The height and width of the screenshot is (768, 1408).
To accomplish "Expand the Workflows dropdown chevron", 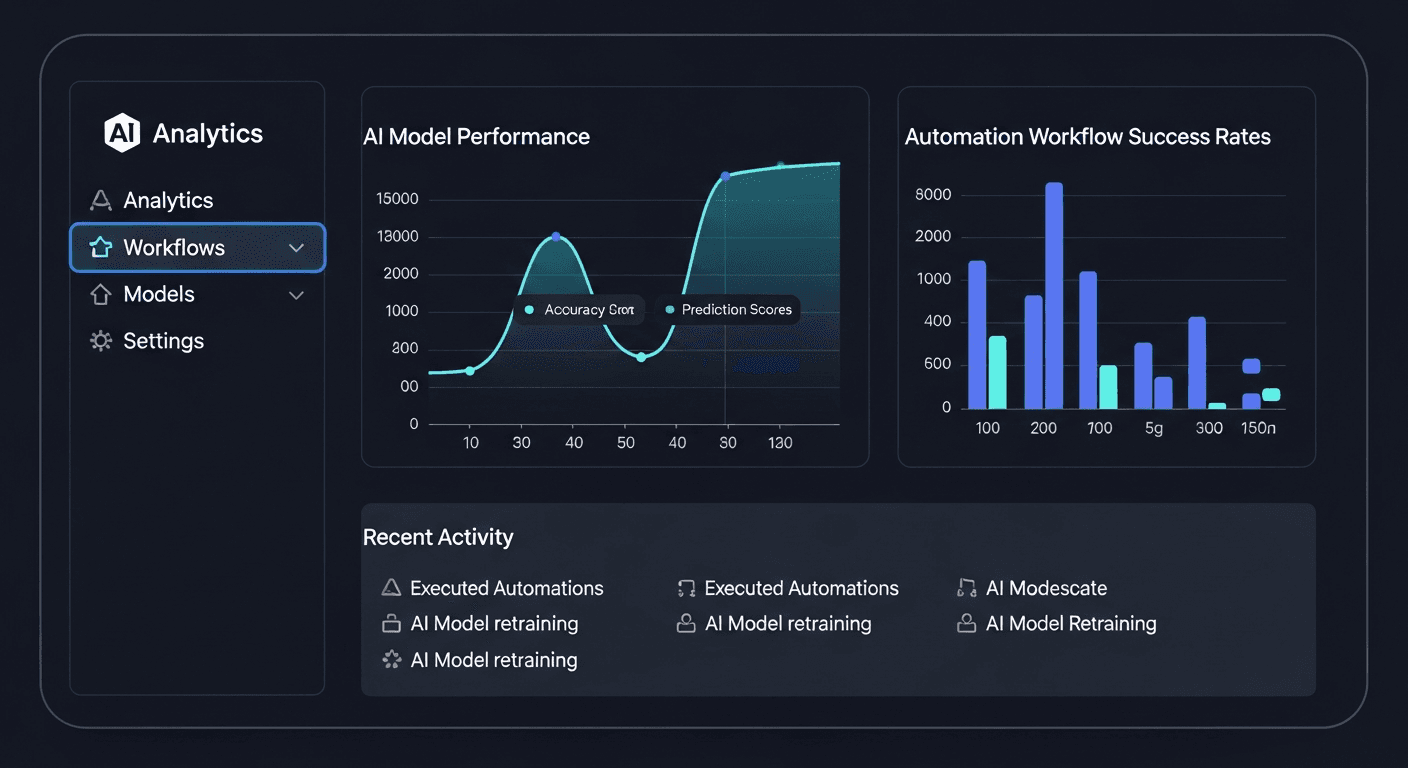I will point(295,247).
